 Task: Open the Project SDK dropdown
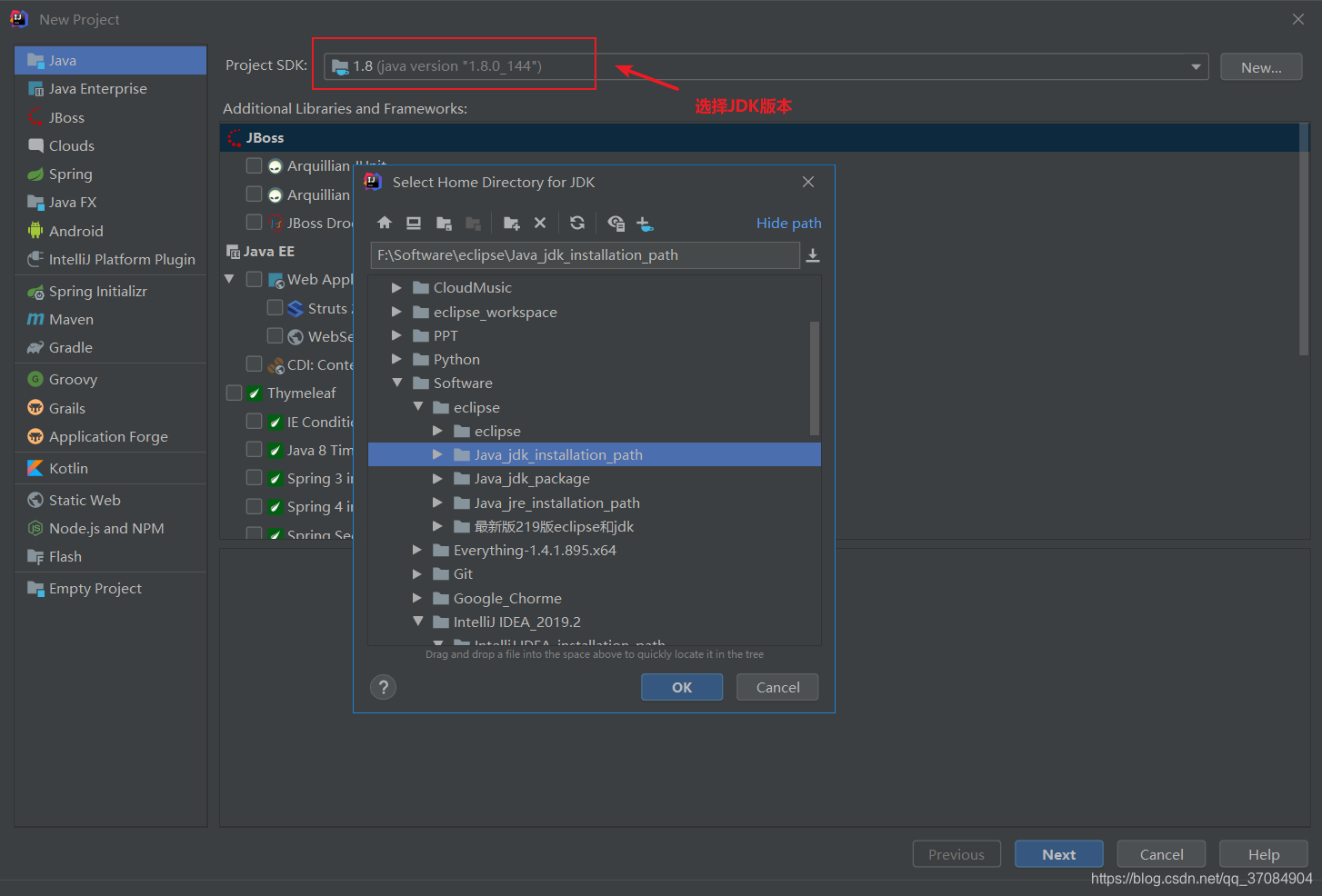1196,66
